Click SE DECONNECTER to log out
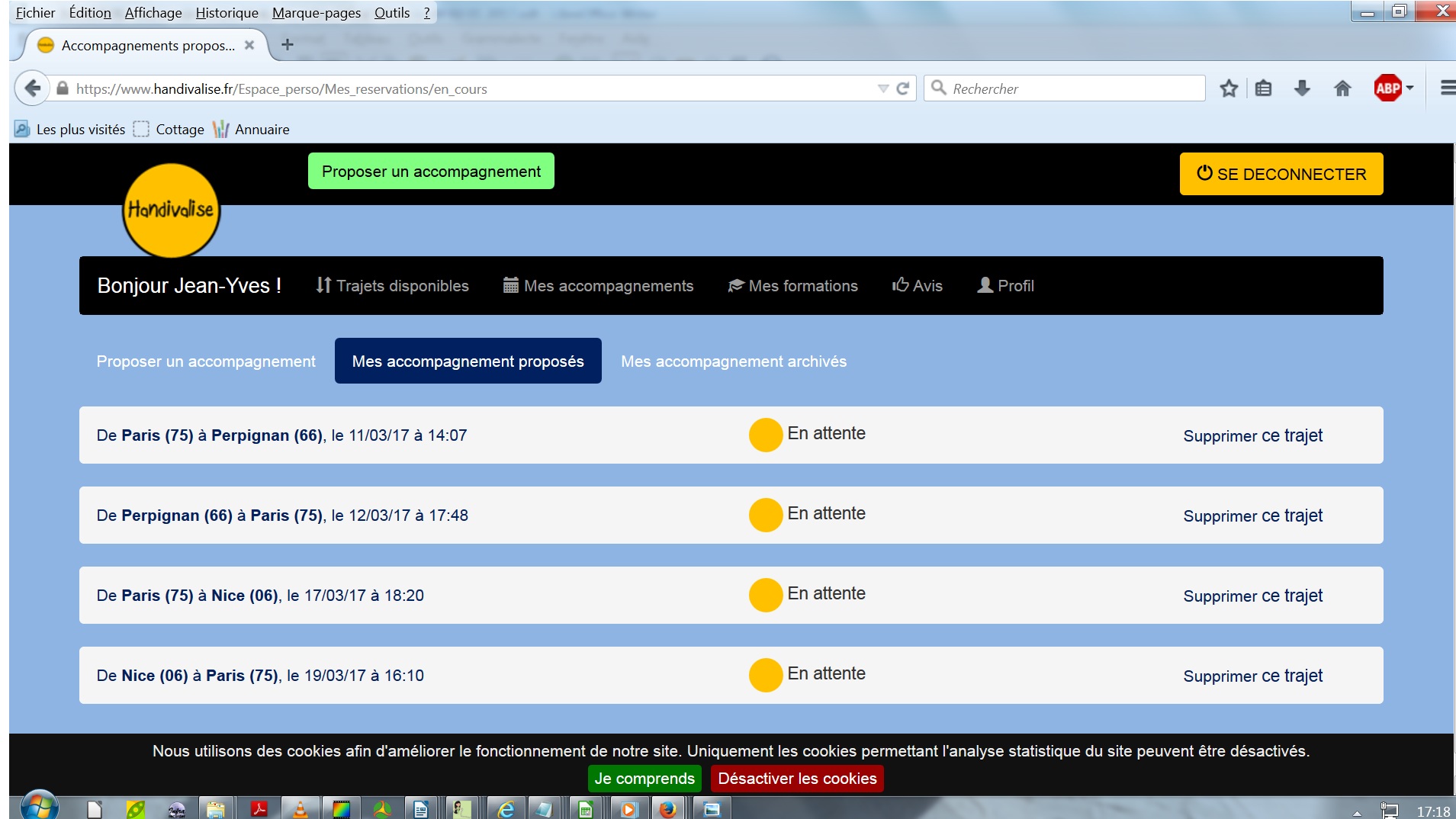The width and height of the screenshot is (1456, 819). [x=1281, y=174]
